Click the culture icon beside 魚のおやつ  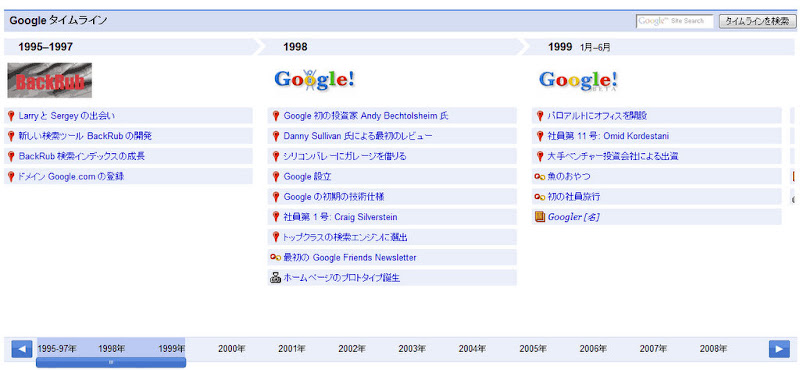click(540, 177)
